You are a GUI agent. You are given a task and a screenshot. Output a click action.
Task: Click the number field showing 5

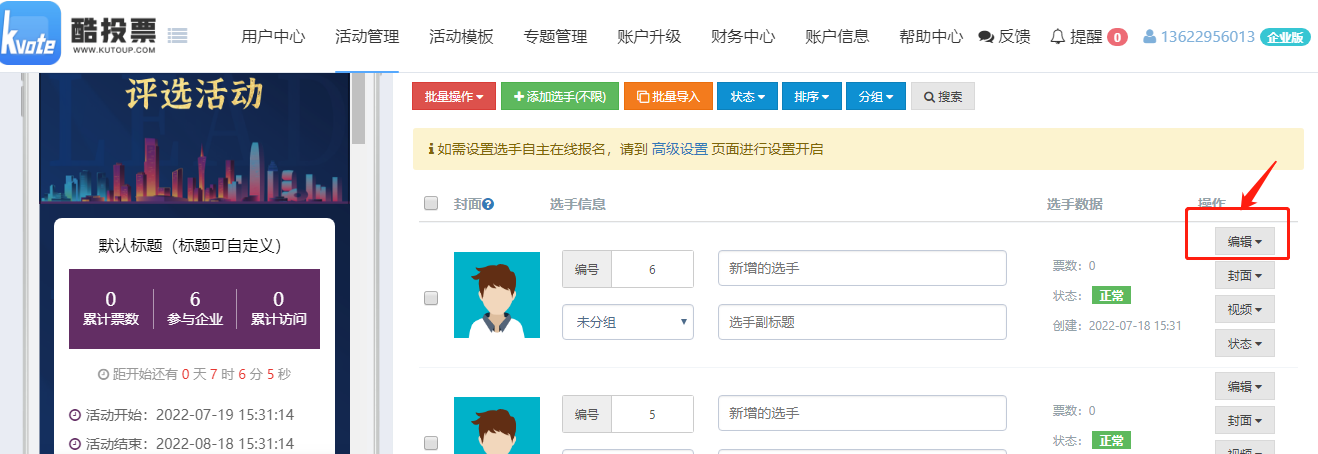[x=652, y=414]
